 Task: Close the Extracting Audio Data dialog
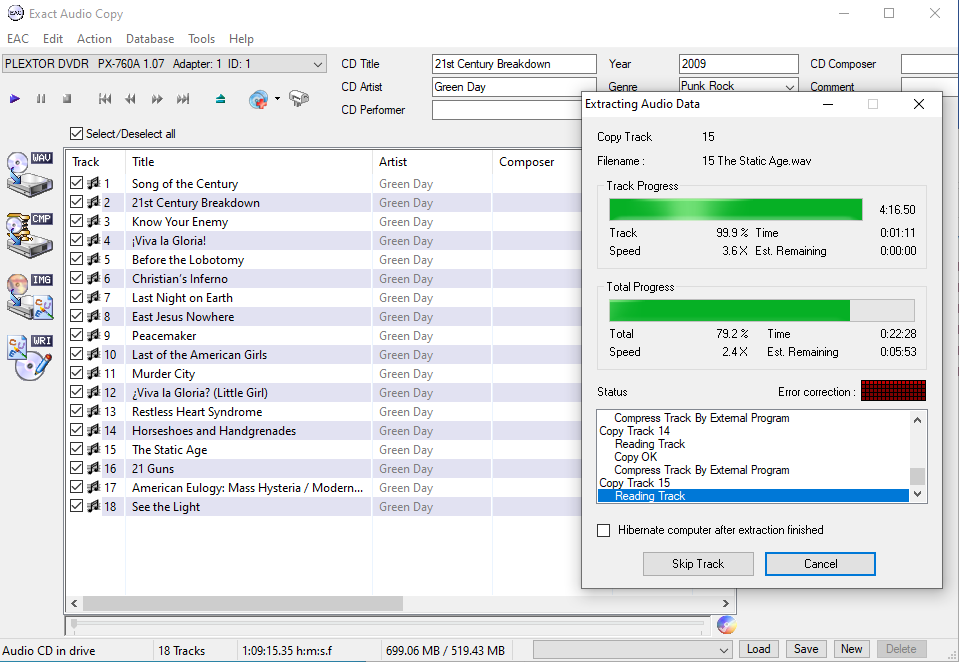point(919,104)
